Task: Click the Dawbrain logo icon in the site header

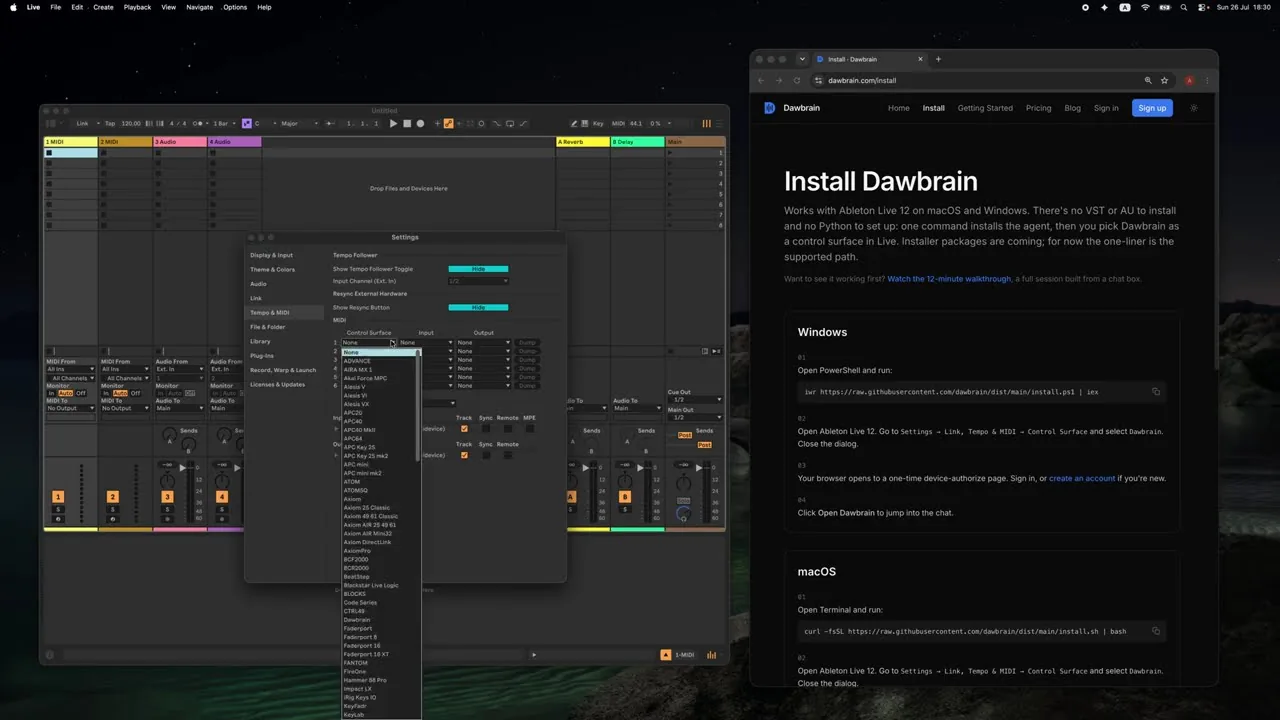Action: pyautogui.click(x=769, y=108)
